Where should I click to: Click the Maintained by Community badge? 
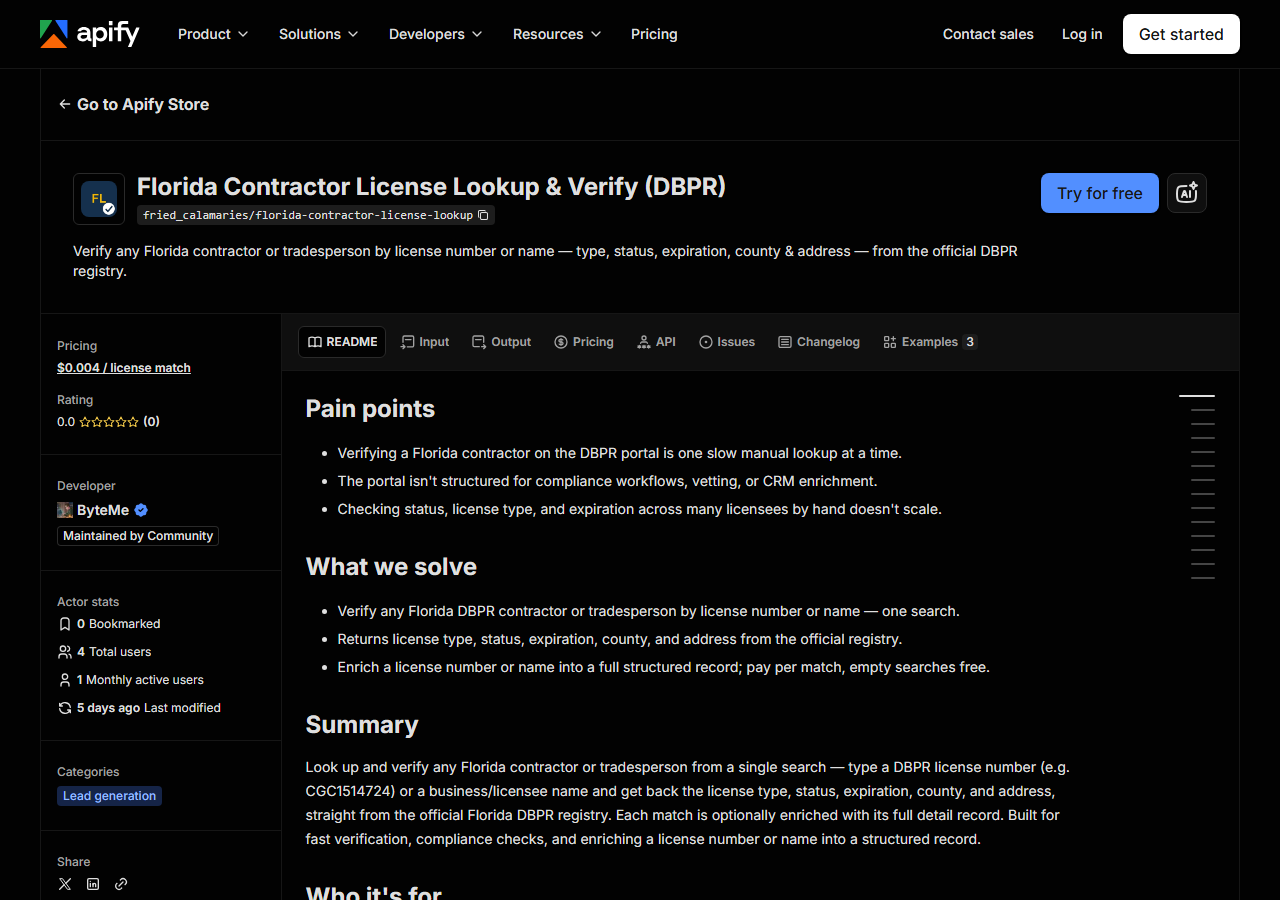[x=138, y=536]
